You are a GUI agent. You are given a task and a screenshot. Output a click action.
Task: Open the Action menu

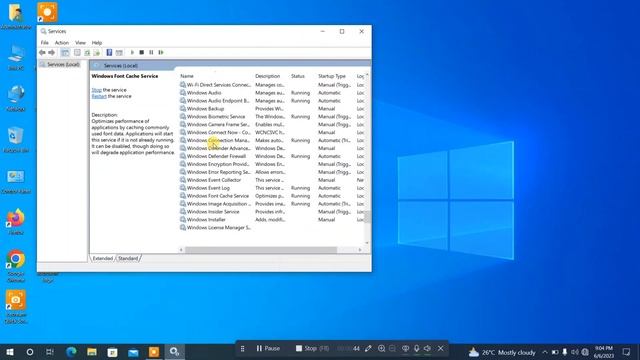click(x=62, y=42)
